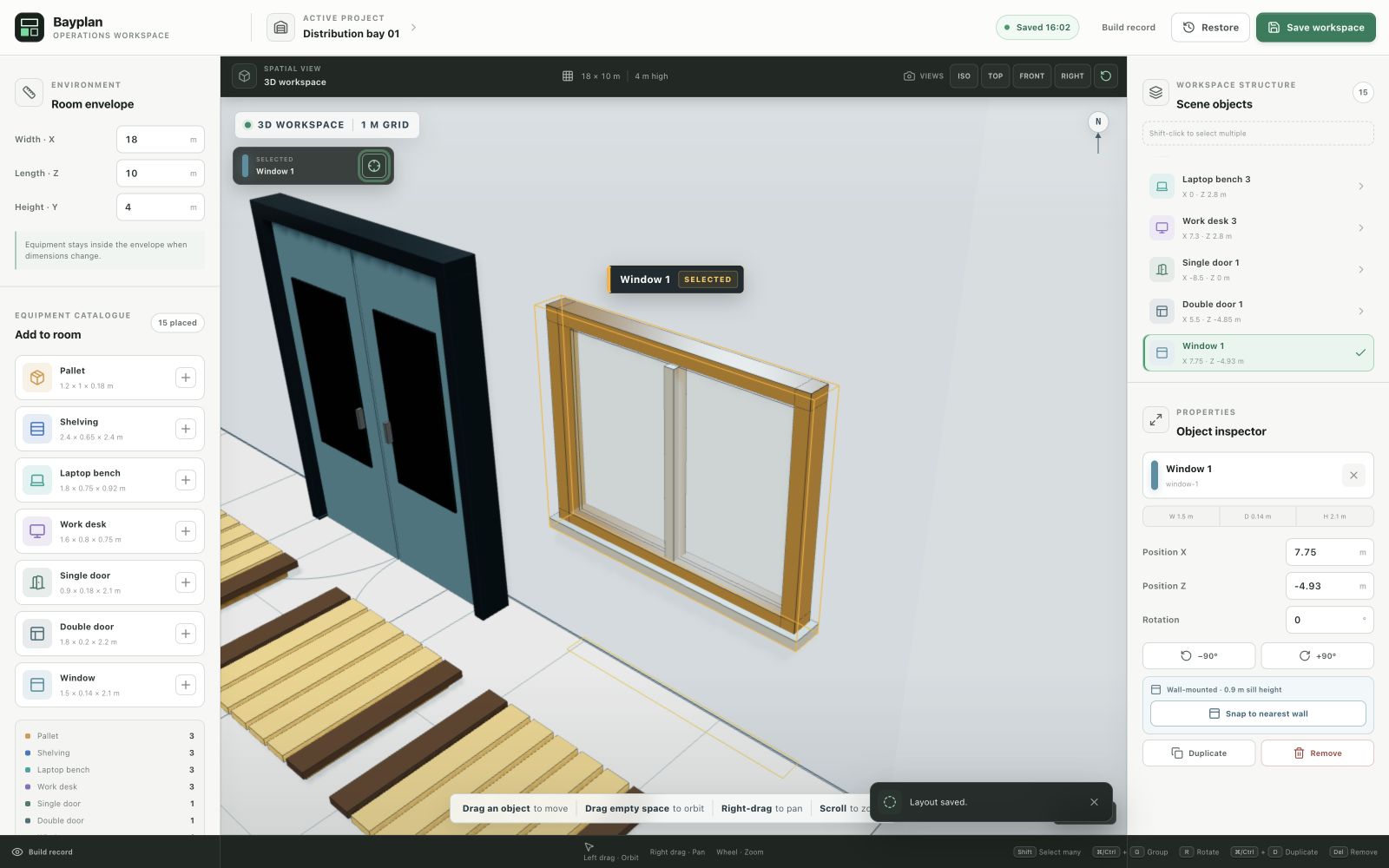Screen dimensions: 1389x868
Task: Click the 15 placed badge
Action: (x=177, y=323)
